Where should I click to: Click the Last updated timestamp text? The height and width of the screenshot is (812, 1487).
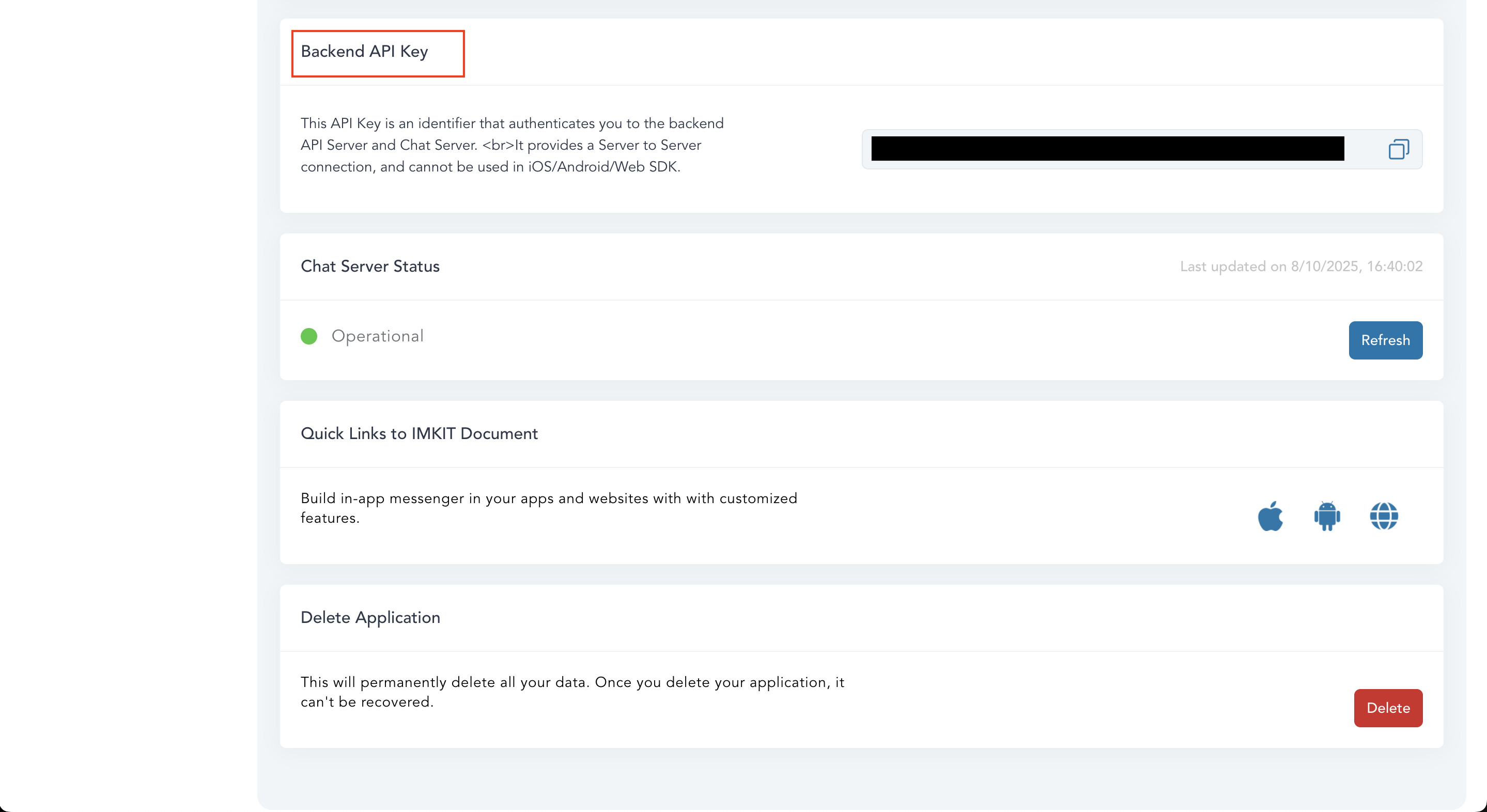click(x=1300, y=266)
